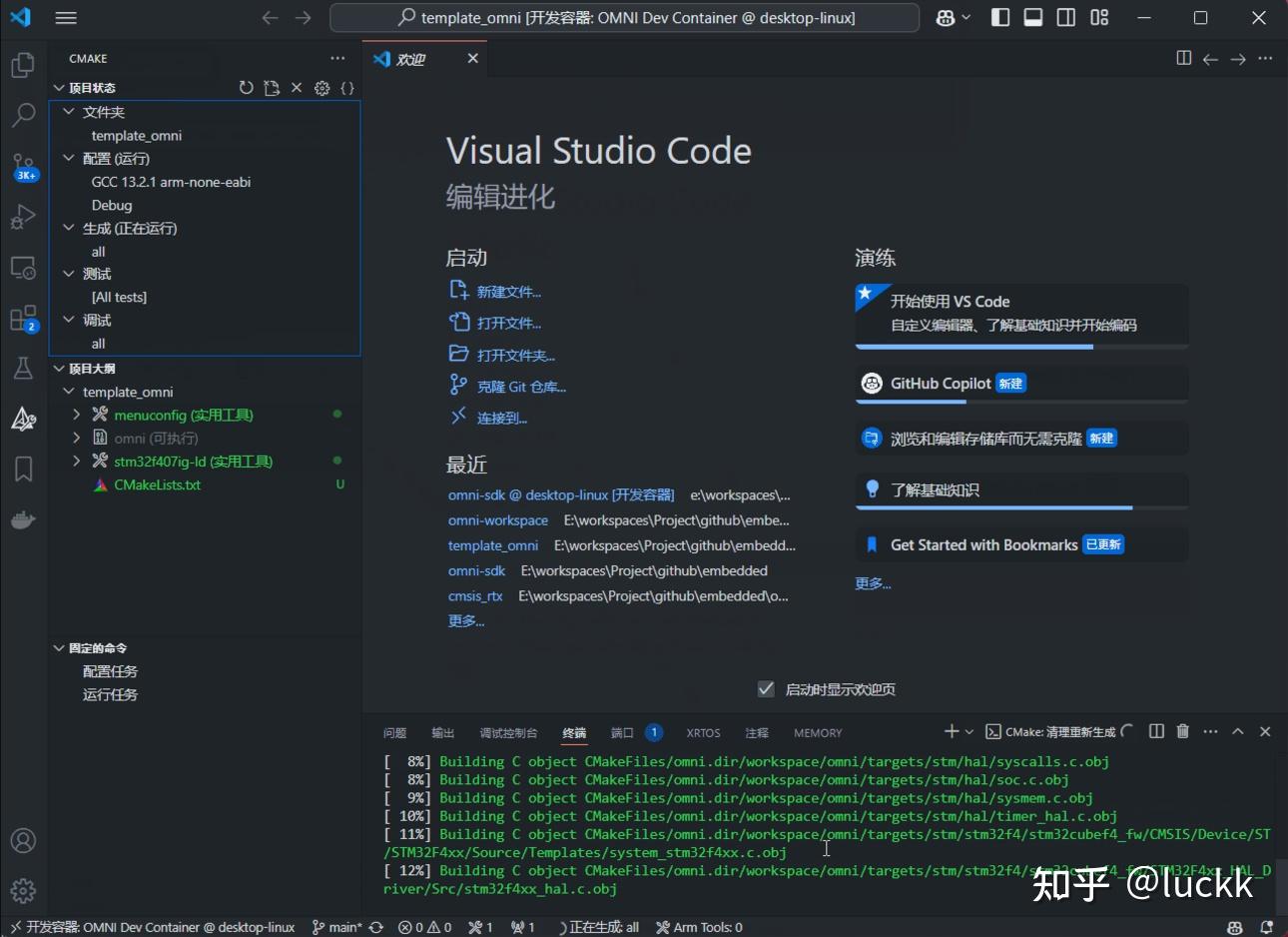Collapse the 测试 section in project status
The width and height of the screenshot is (1288, 937).
[x=68, y=274]
